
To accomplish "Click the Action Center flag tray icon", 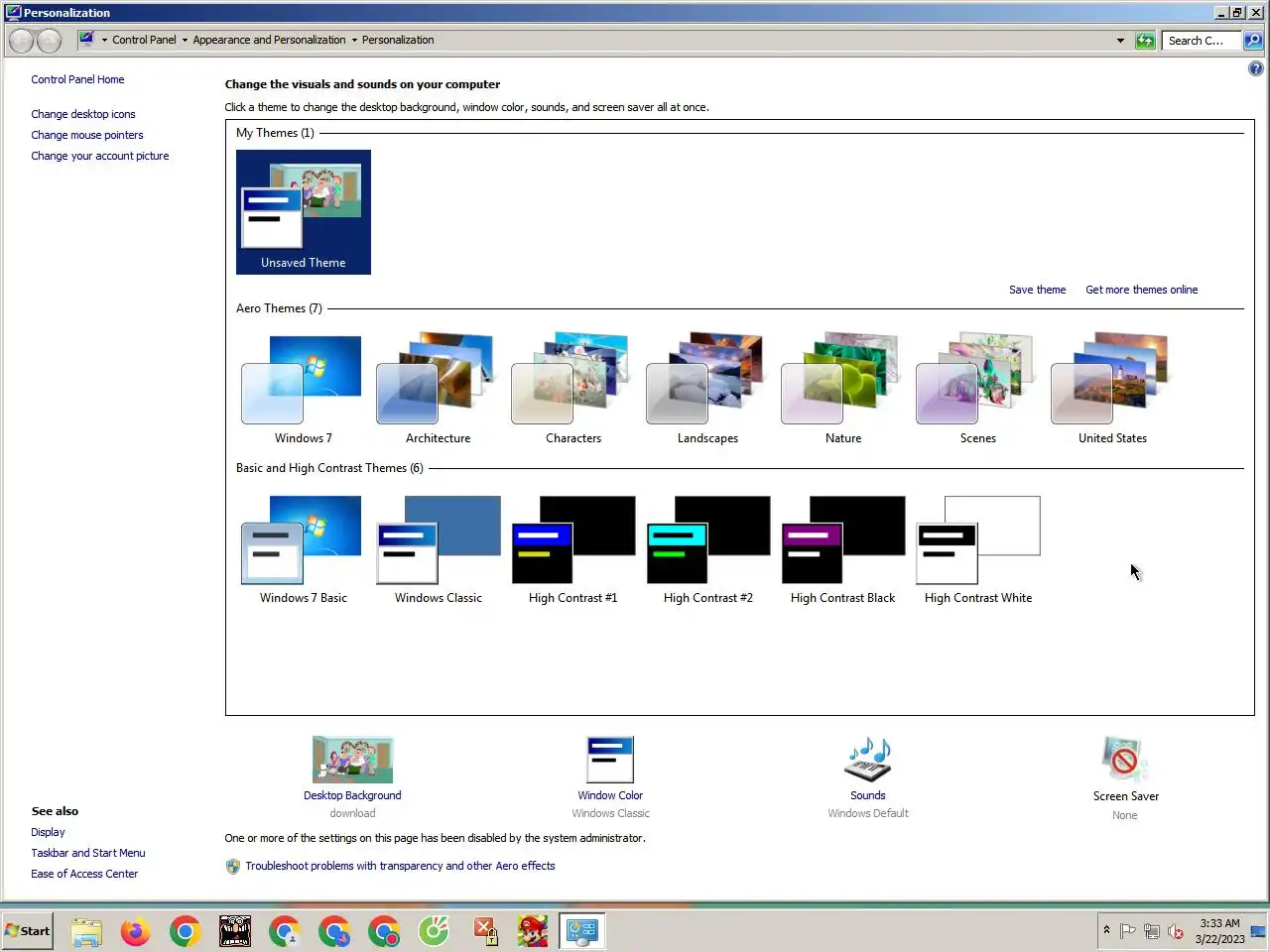I will [x=1127, y=931].
